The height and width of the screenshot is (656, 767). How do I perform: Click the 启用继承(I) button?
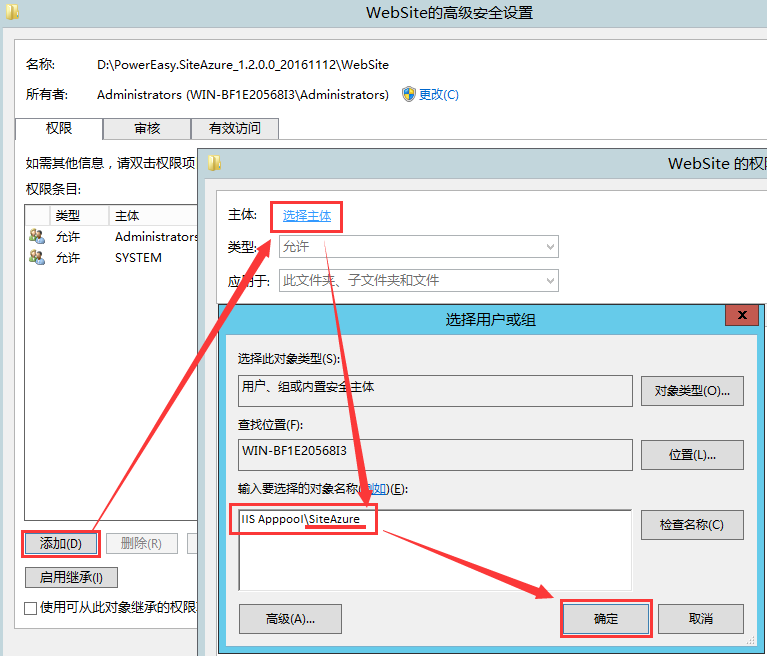(x=71, y=577)
